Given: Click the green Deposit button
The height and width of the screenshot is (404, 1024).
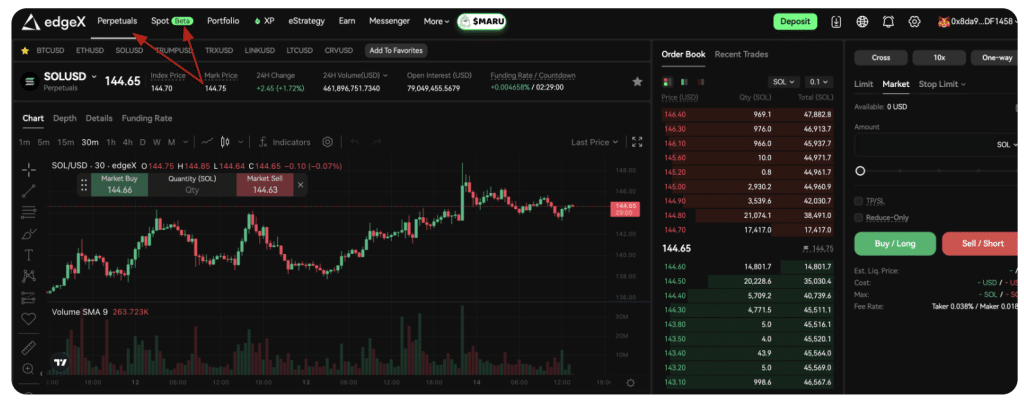Looking at the screenshot, I should point(795,21).
